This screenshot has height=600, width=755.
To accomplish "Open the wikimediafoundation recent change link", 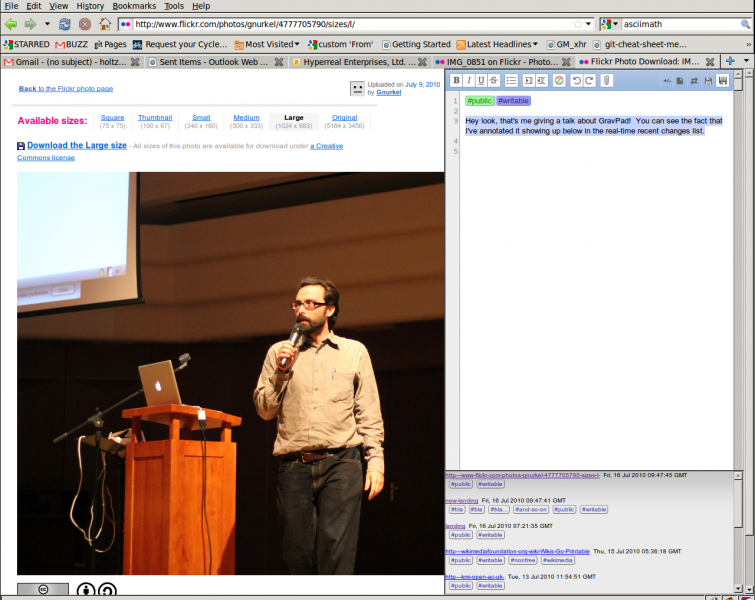I will (517, 551).
